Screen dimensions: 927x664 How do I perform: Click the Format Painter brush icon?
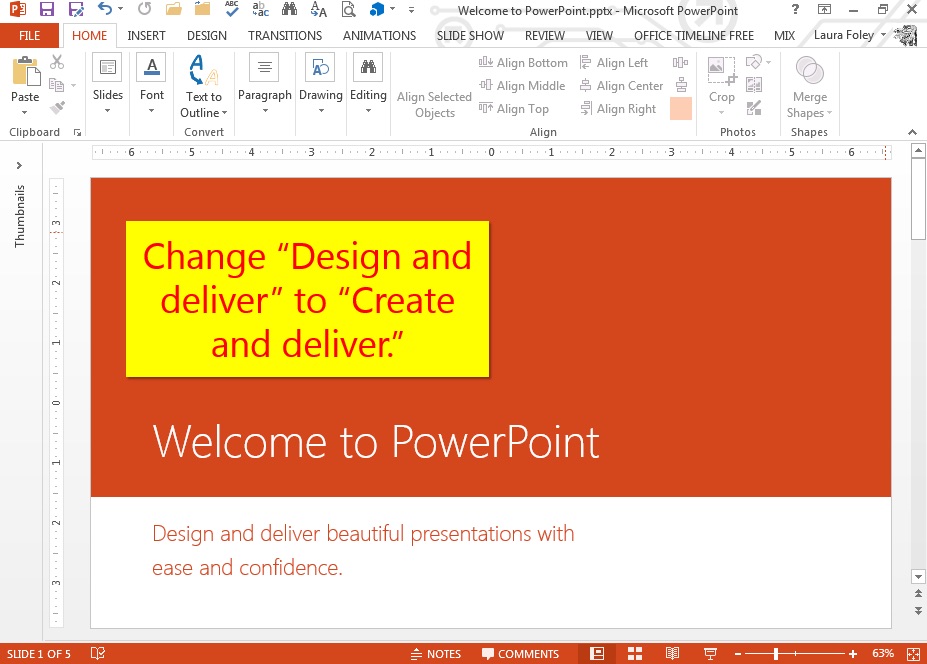[57, 108]
